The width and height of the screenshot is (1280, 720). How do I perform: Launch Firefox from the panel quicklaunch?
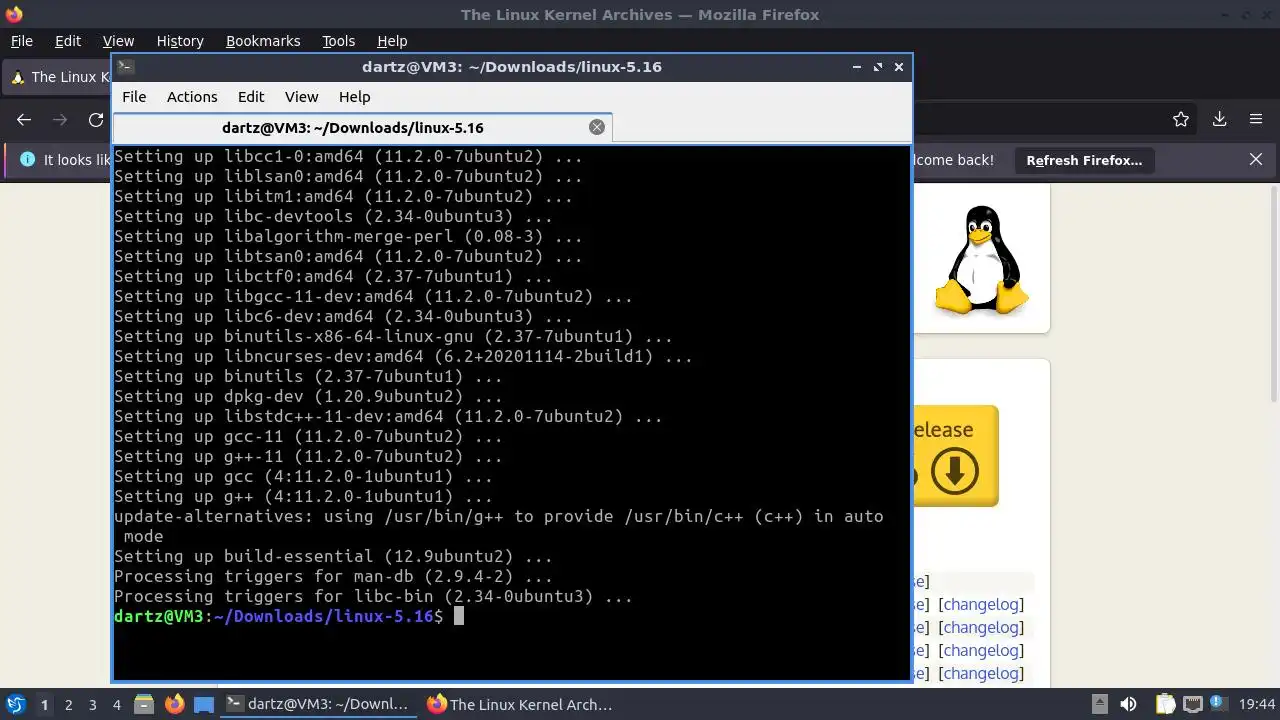point(174,704)
